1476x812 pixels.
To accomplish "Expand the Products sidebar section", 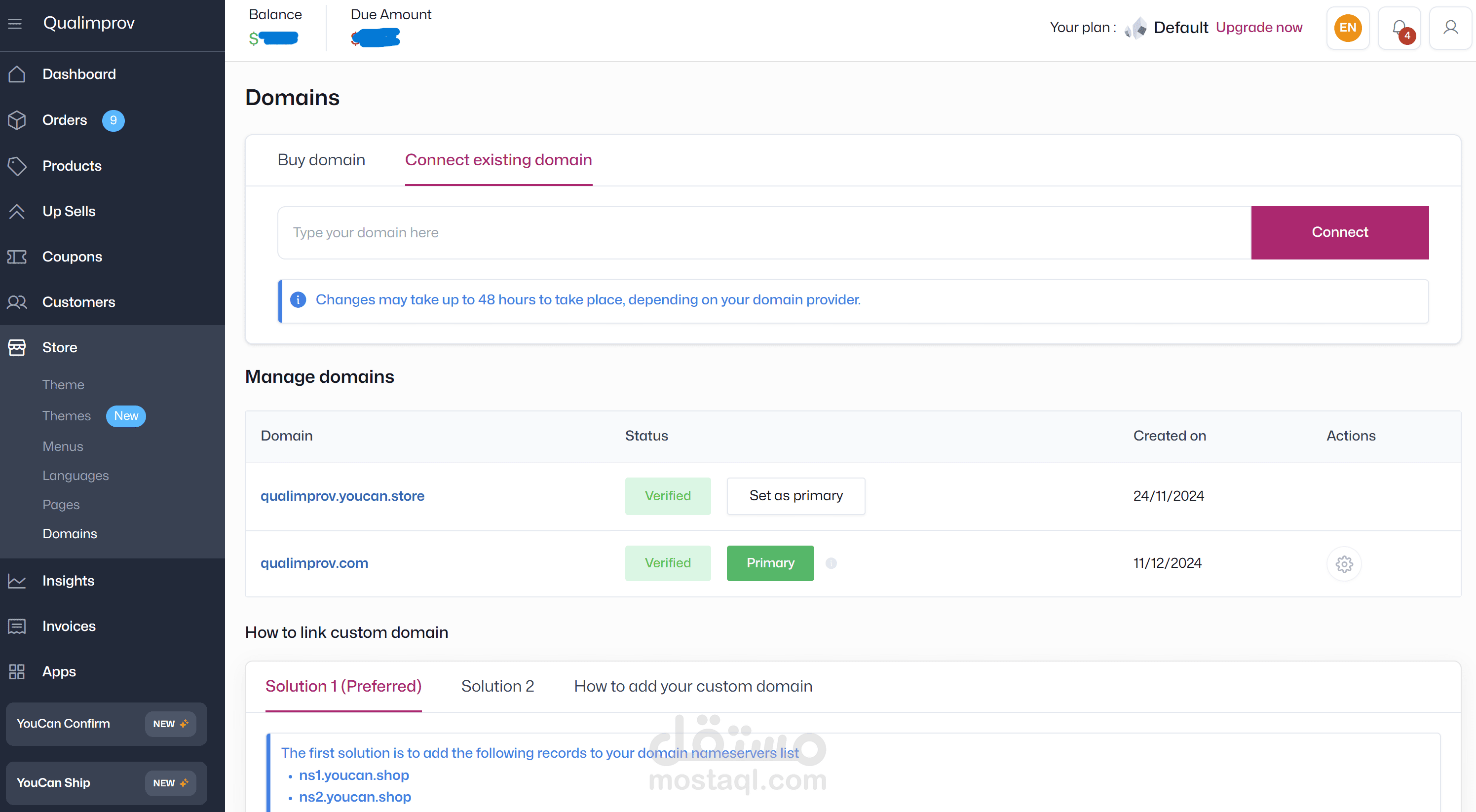I will tap(72, 166).
